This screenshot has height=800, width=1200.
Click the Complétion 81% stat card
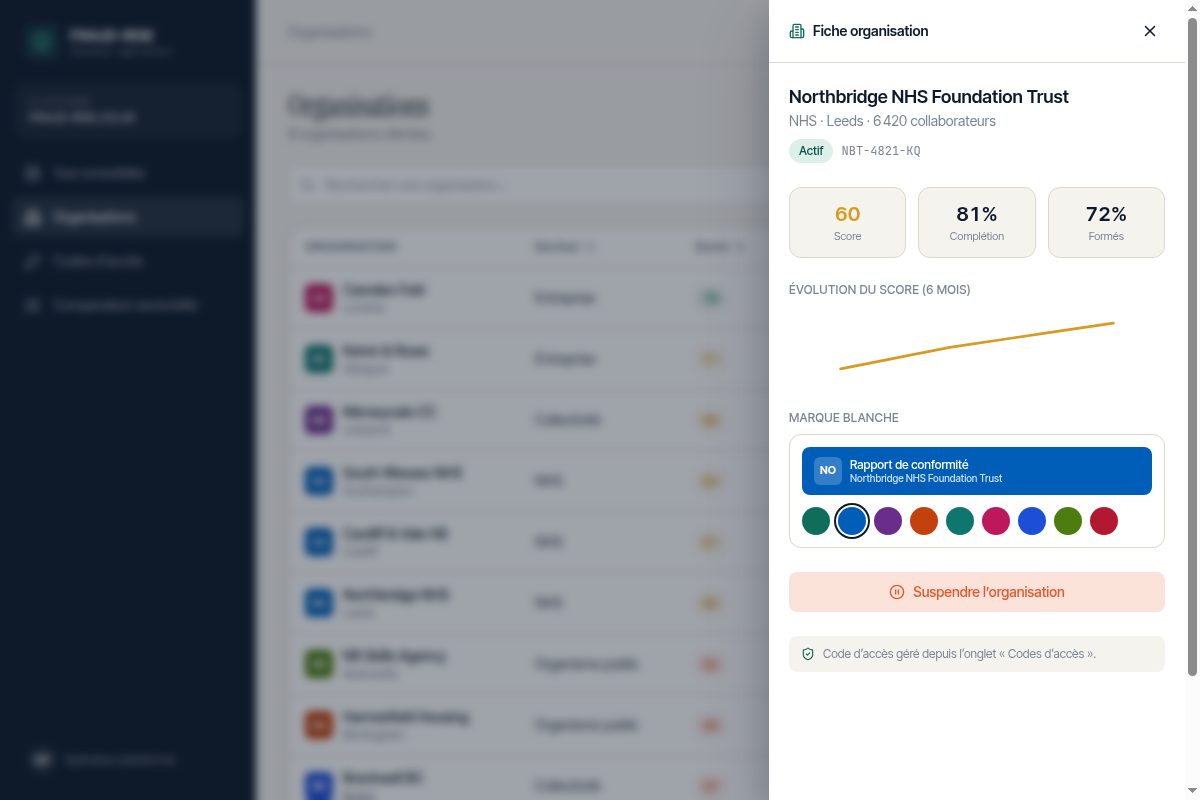(x=977, y=222)
